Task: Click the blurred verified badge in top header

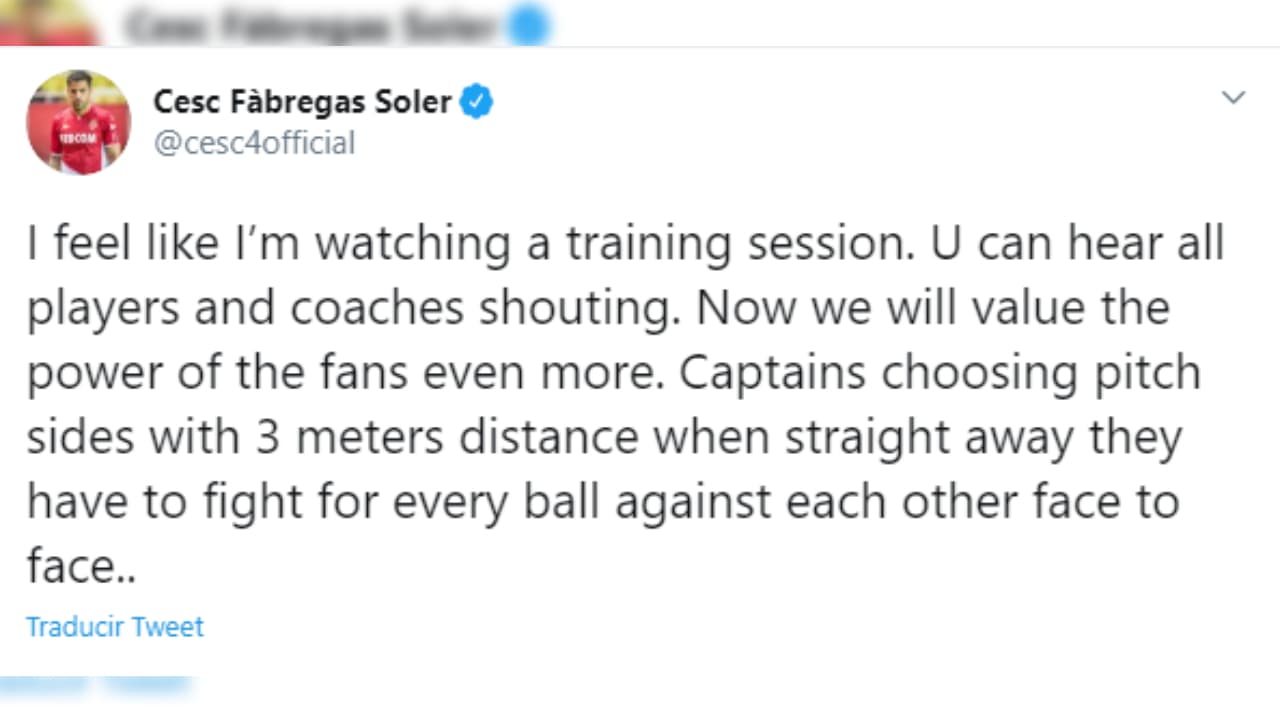Action: pyautogui.click(x=529, y=27)
